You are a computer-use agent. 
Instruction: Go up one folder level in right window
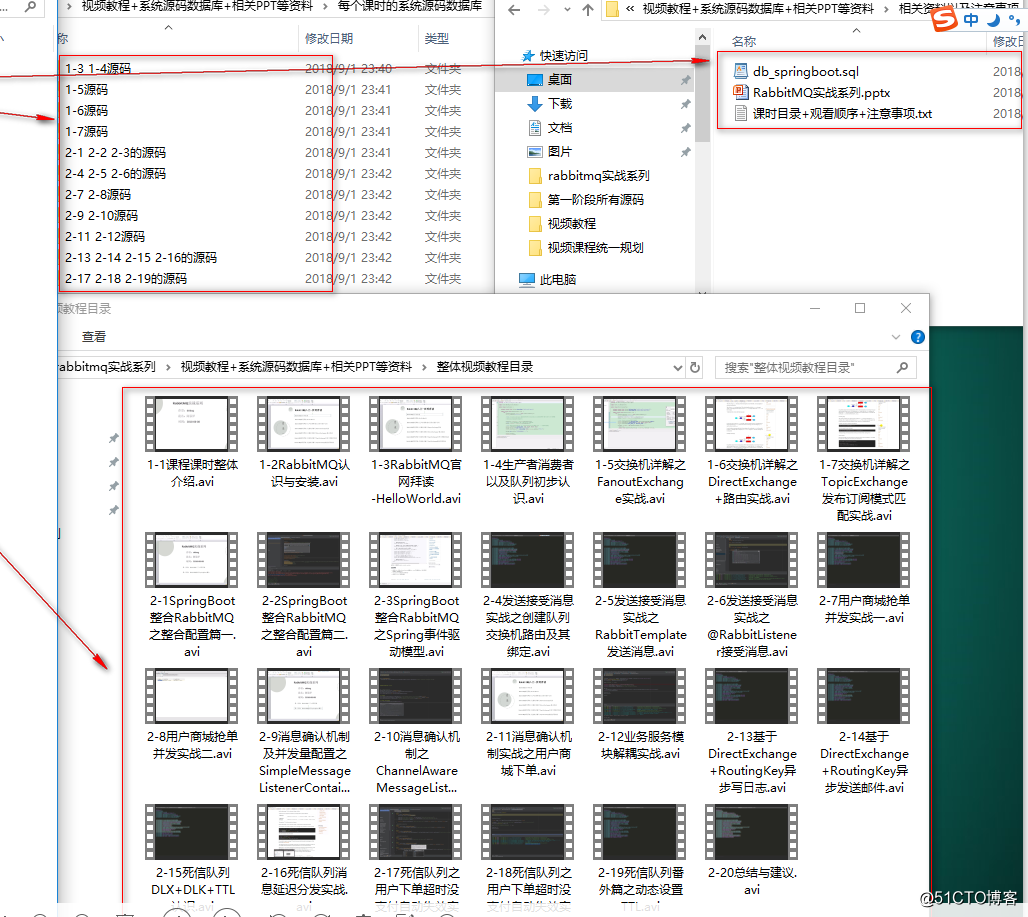point(587,9)
